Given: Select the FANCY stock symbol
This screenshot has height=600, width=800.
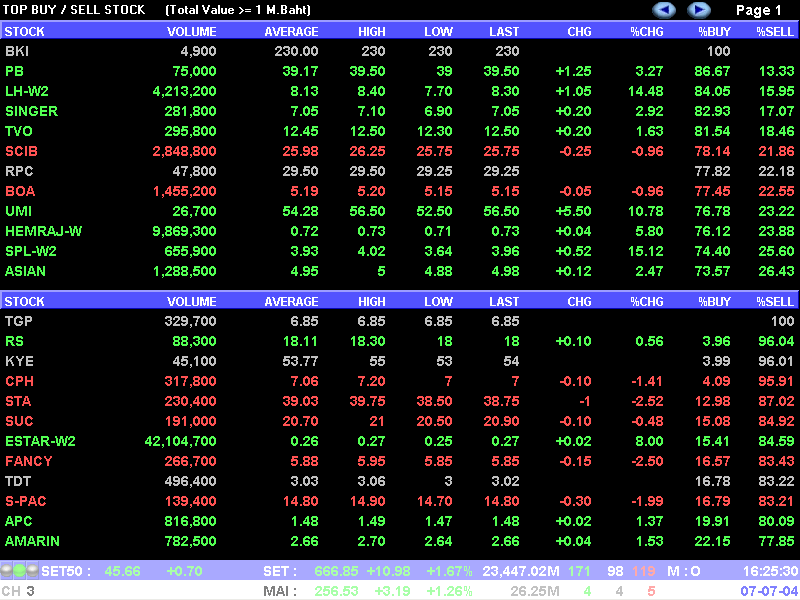Looking at the screenshot, I should pyautogui.click(x=29, y=461).
